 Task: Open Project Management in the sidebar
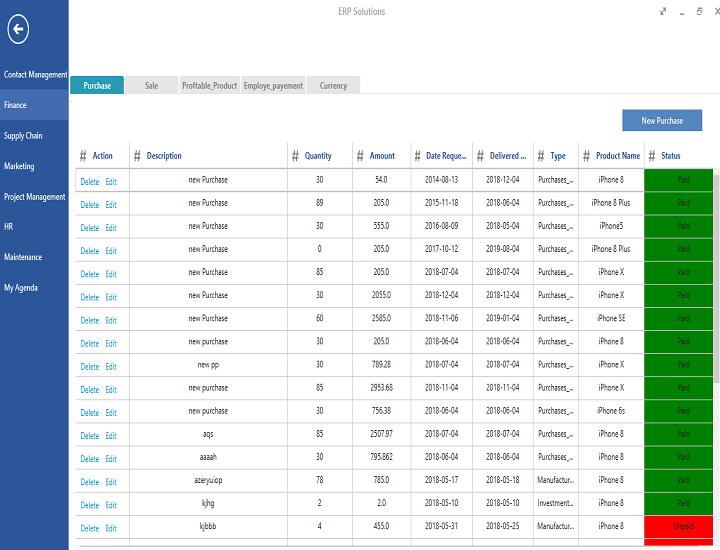tap(34, 196)
